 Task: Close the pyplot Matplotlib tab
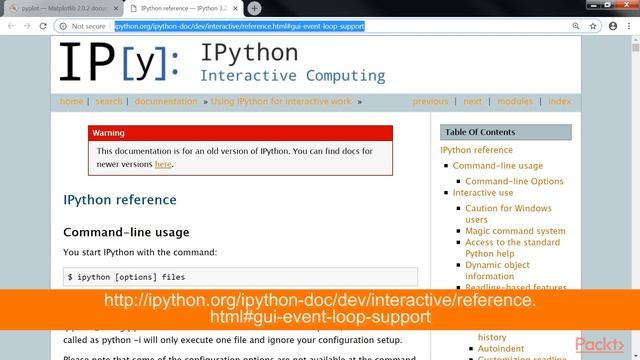tap(116, 8)
